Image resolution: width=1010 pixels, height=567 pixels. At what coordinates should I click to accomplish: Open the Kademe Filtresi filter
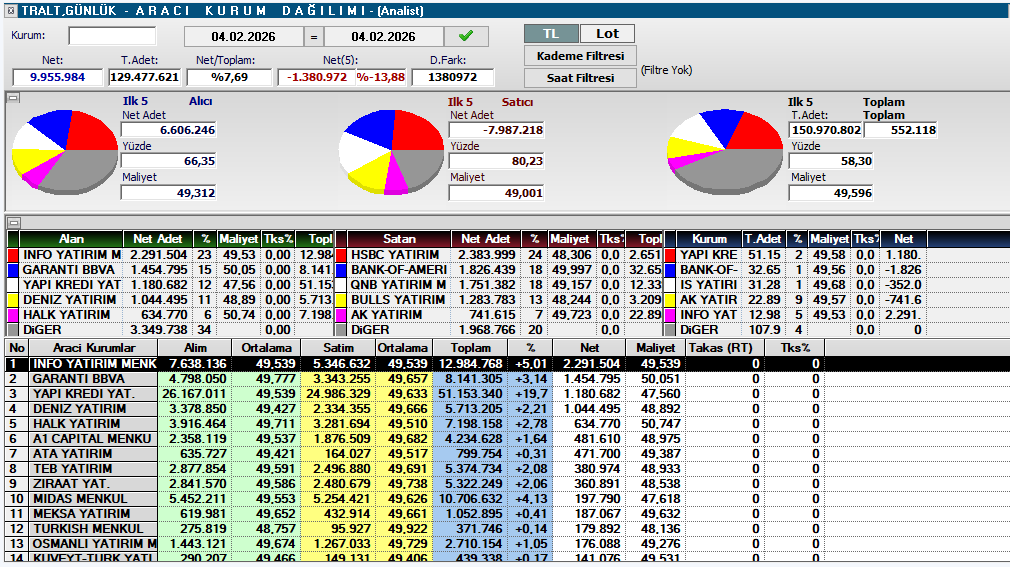[580, 56]
